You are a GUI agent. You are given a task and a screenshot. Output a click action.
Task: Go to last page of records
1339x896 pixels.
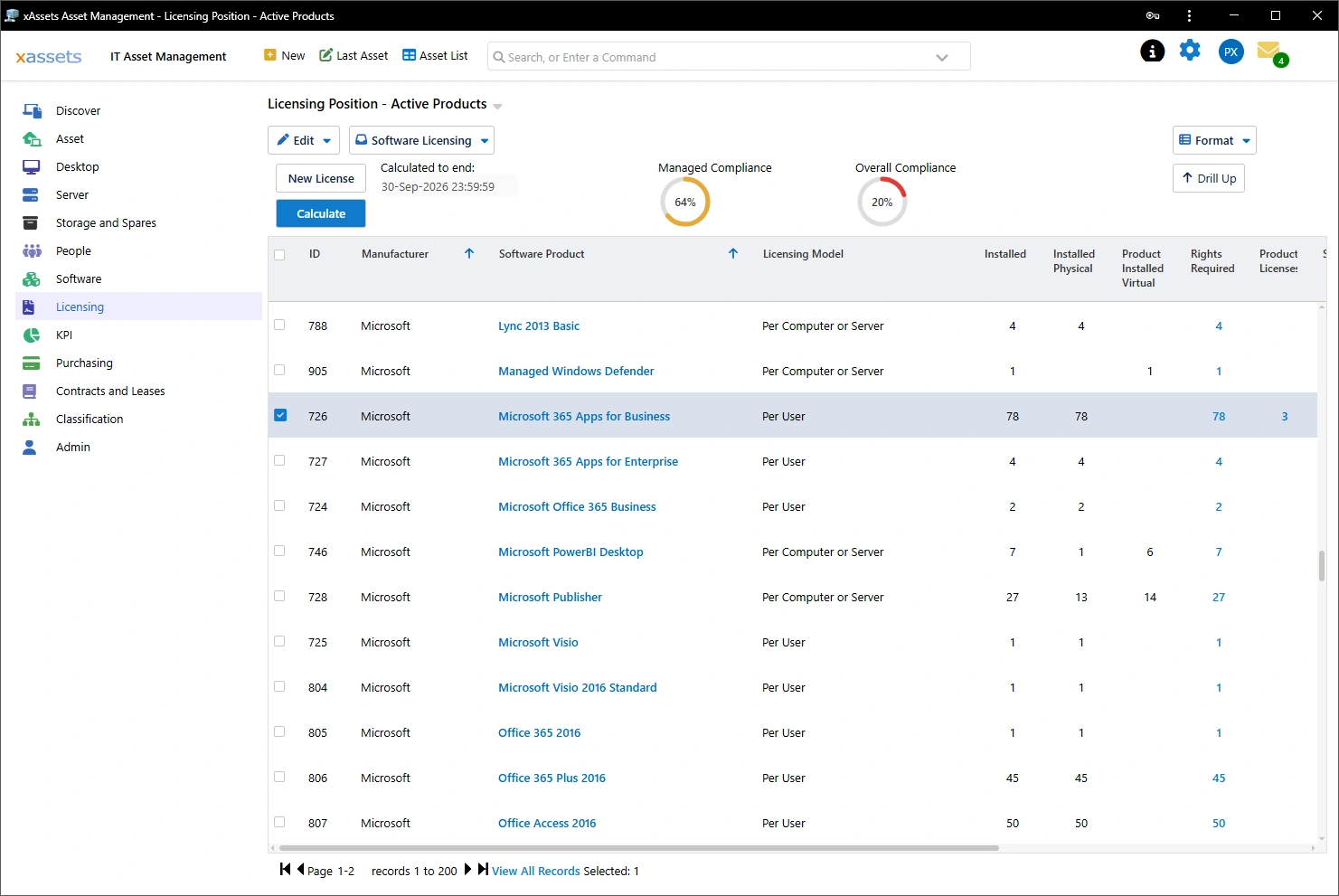[x=483, y=870]
